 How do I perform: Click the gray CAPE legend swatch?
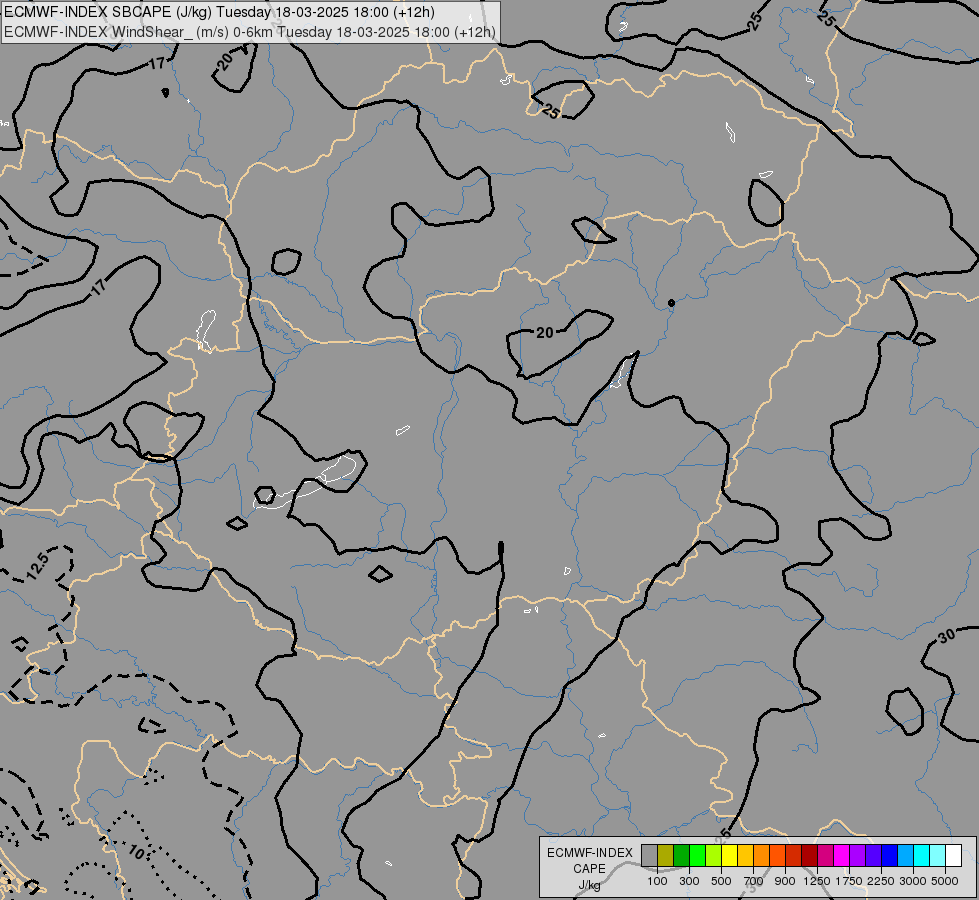coord(649,855)
